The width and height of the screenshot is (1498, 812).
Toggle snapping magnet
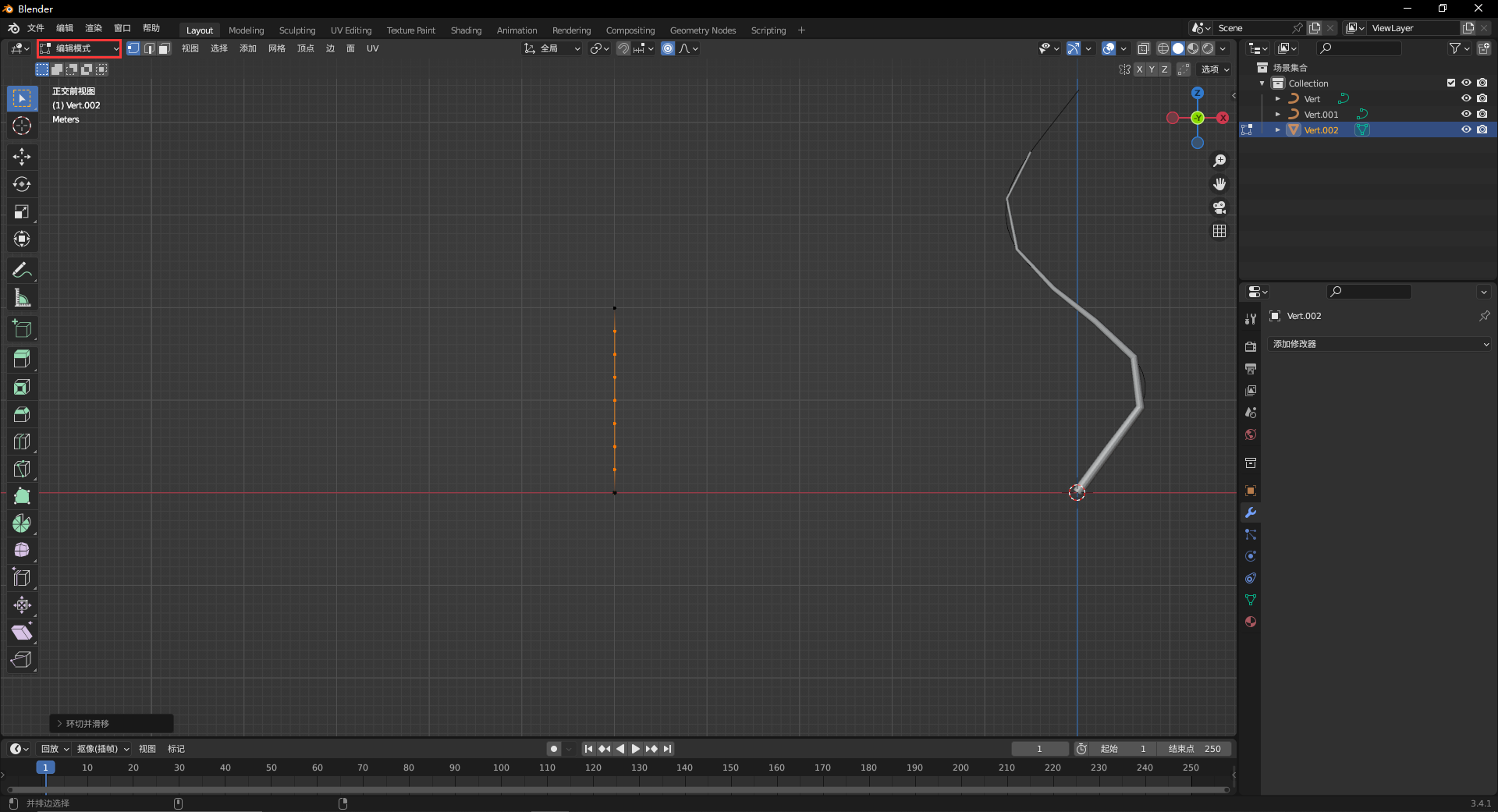tap(623, 48)
